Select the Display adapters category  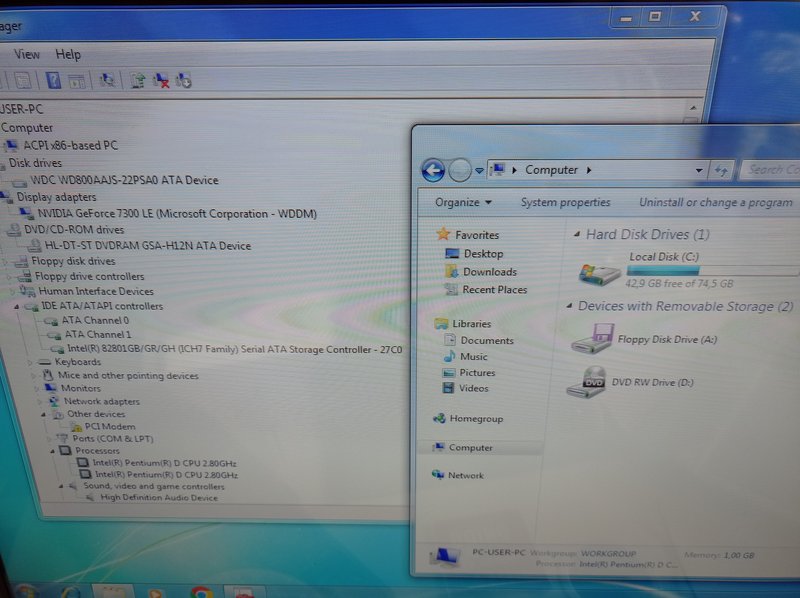pyautogui.click(x=56, y=197)
